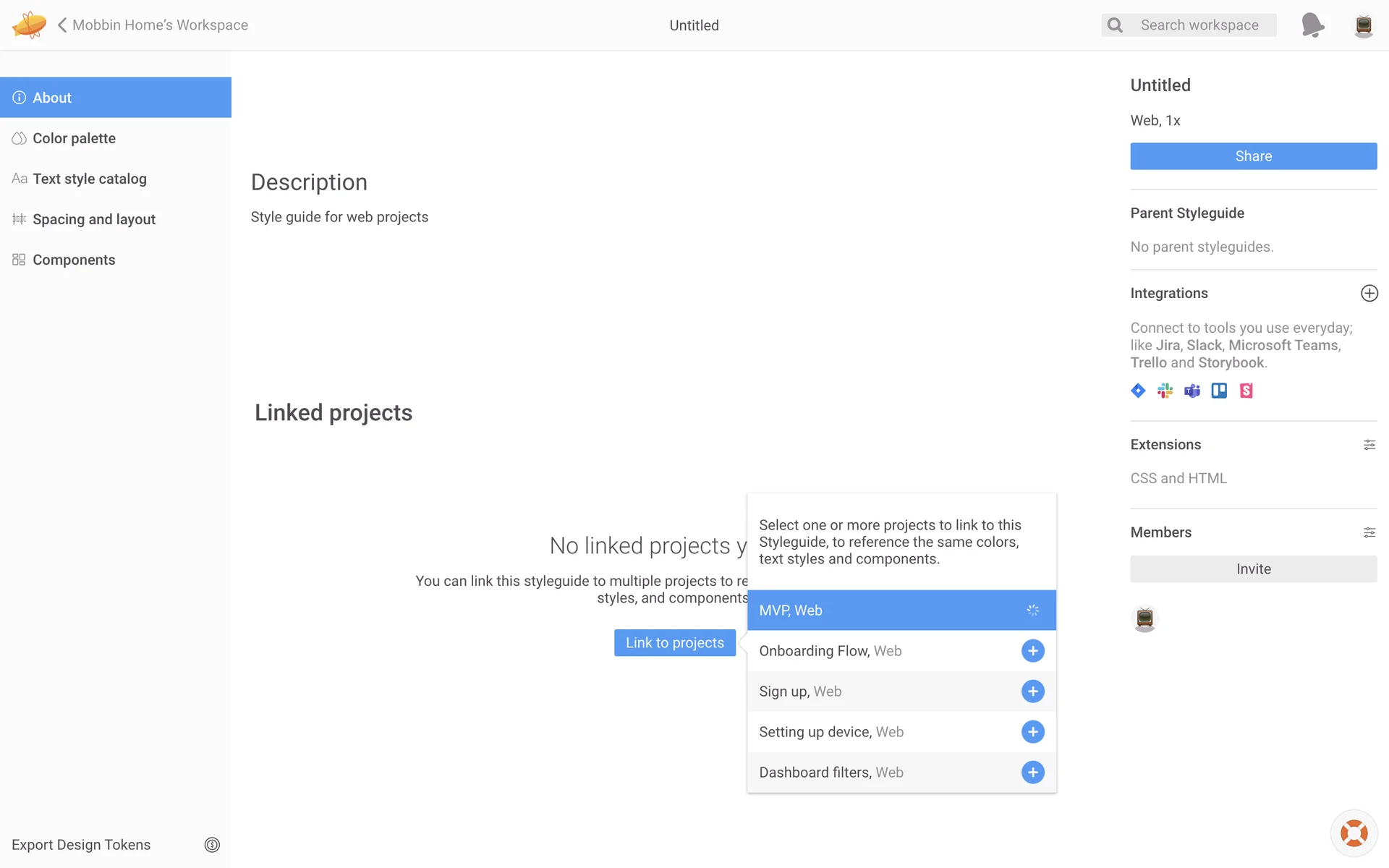Open the notifications bell
Image resolution: width=1389 pixels, height=868 pixels.
[x=1312, y=25]
